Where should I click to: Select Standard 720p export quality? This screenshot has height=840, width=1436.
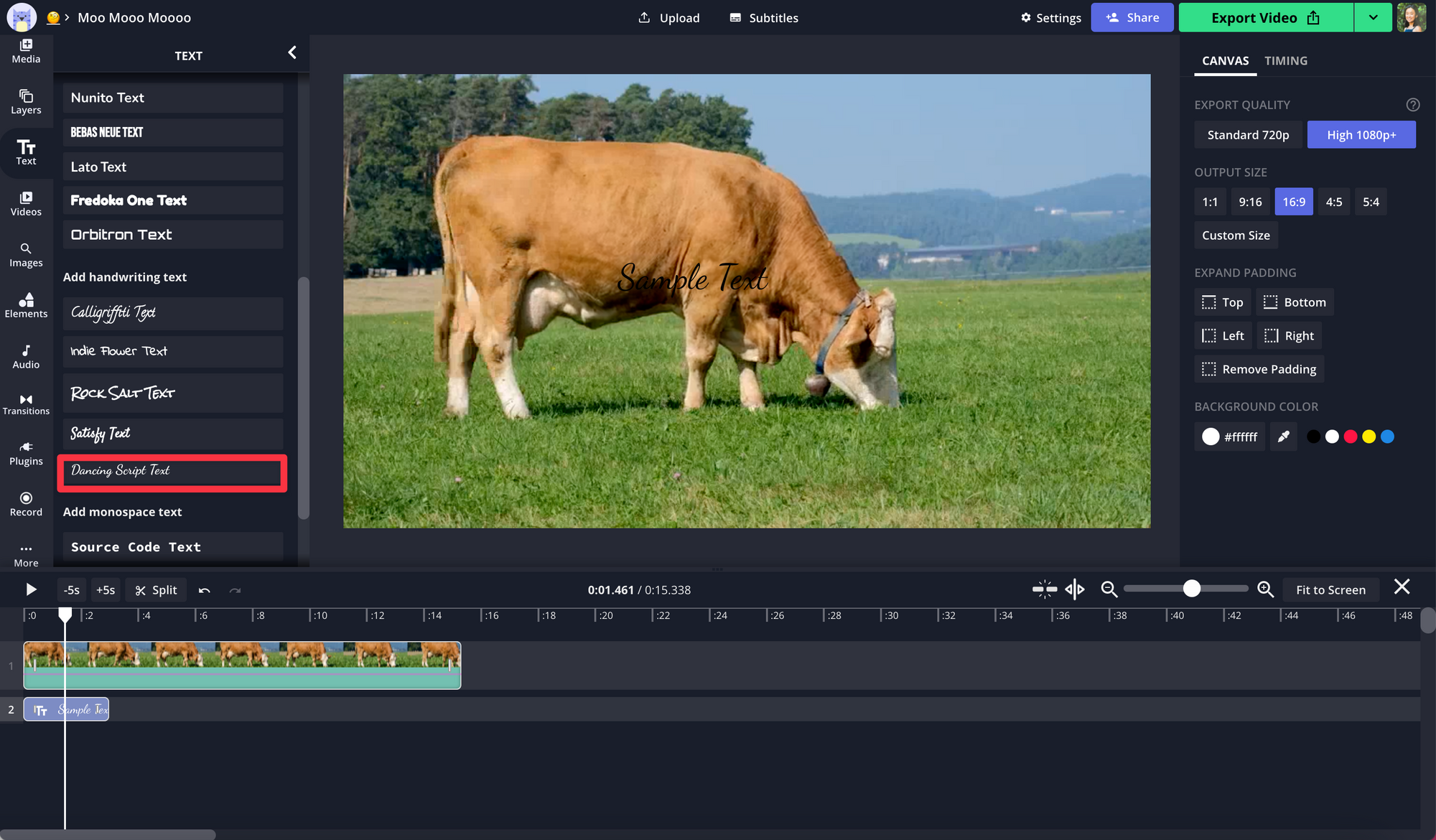click(1248, 135)
